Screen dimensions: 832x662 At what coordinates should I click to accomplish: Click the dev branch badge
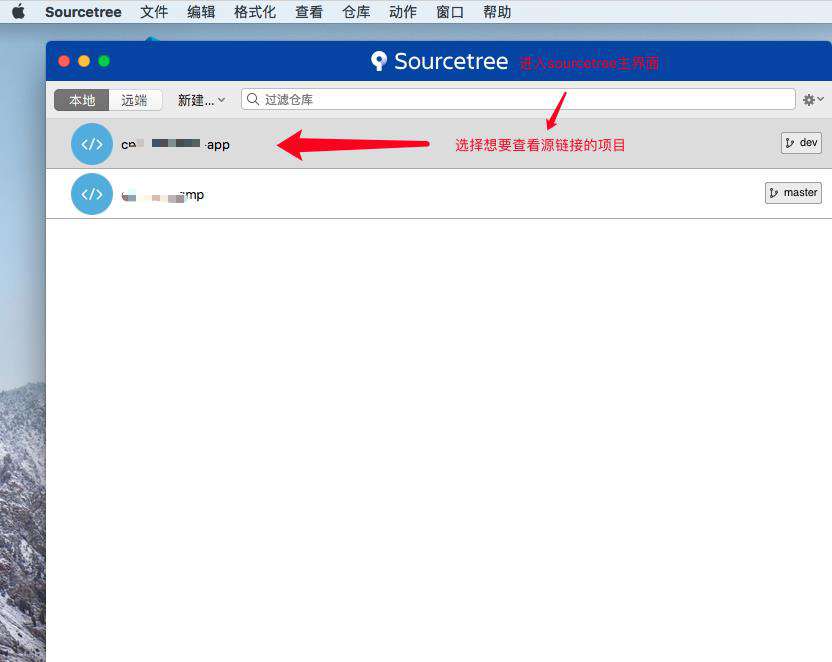(801, 143)
